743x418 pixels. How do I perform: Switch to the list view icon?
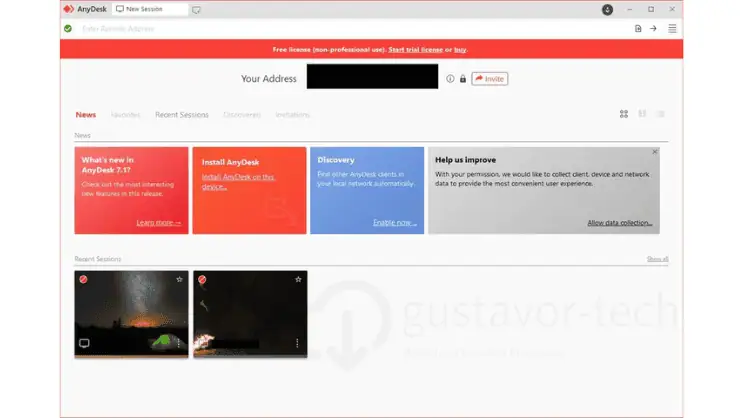click(x=661, y=114)
